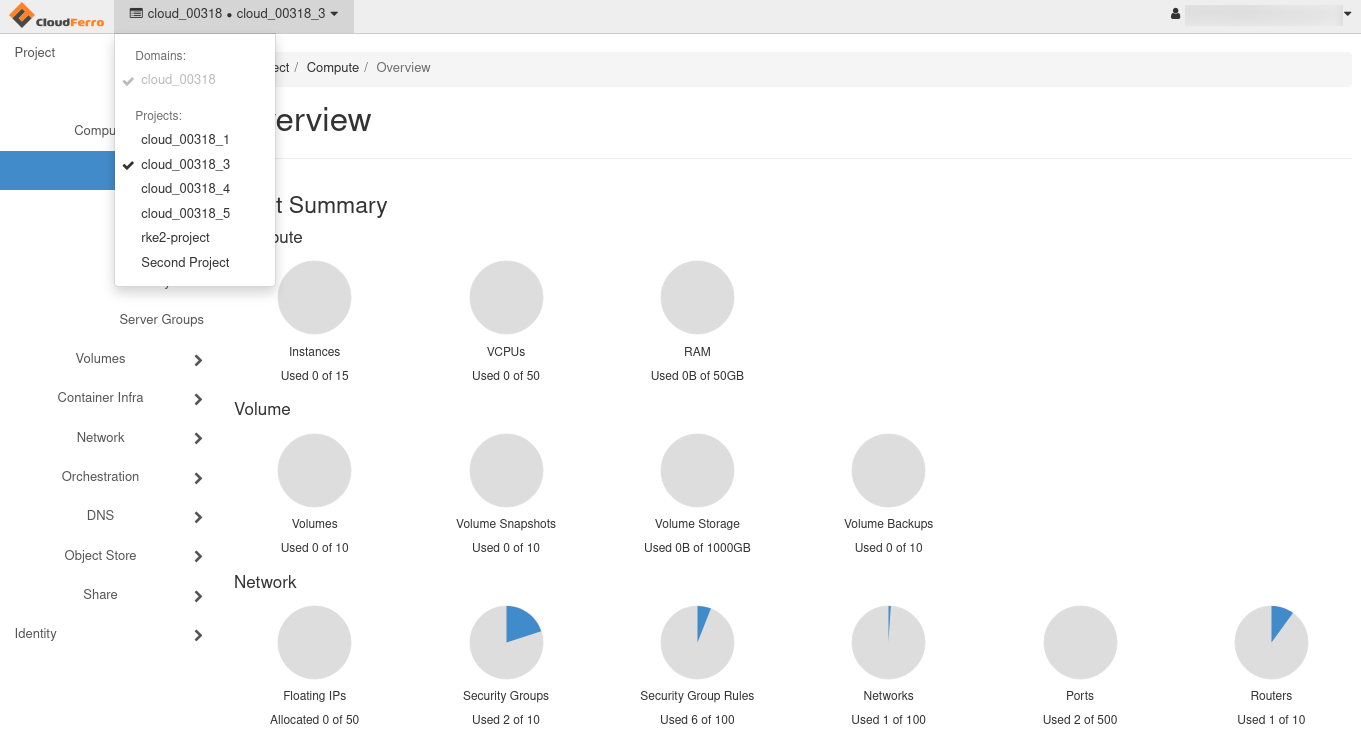Expand the Container Infra section
The image size is (1361, 756).
click(198, 399)
